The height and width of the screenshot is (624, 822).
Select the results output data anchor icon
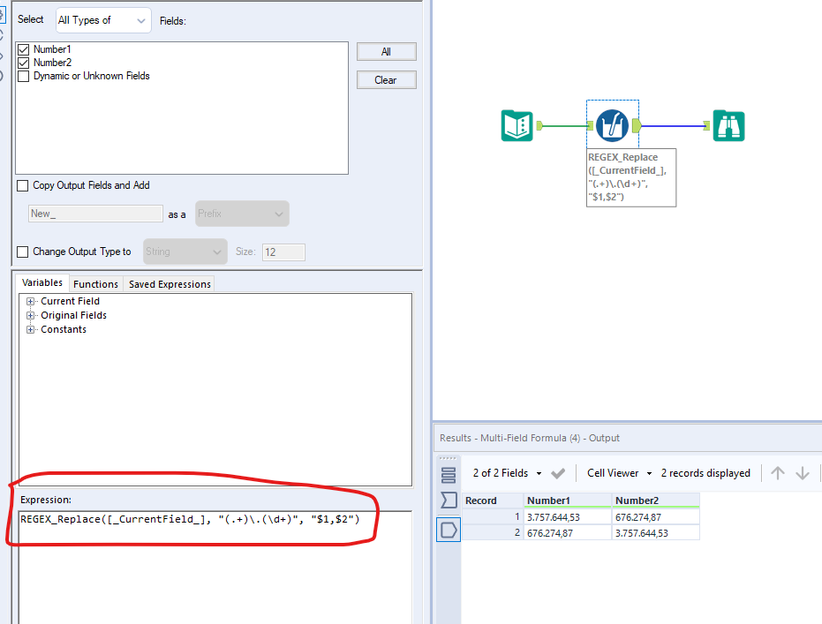[449, 530]
